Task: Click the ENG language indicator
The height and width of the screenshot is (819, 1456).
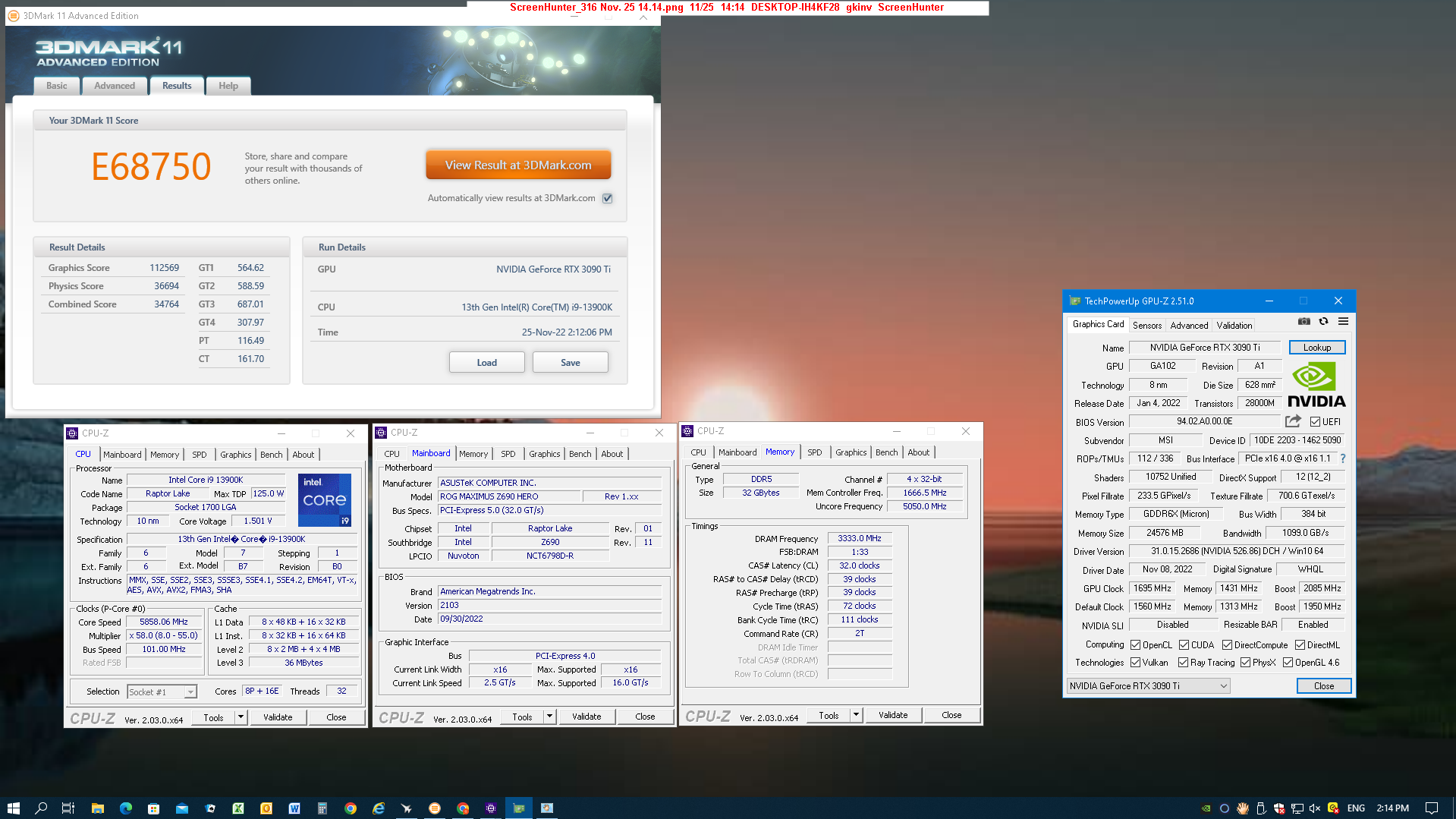Action: [x=1356, y=808]
